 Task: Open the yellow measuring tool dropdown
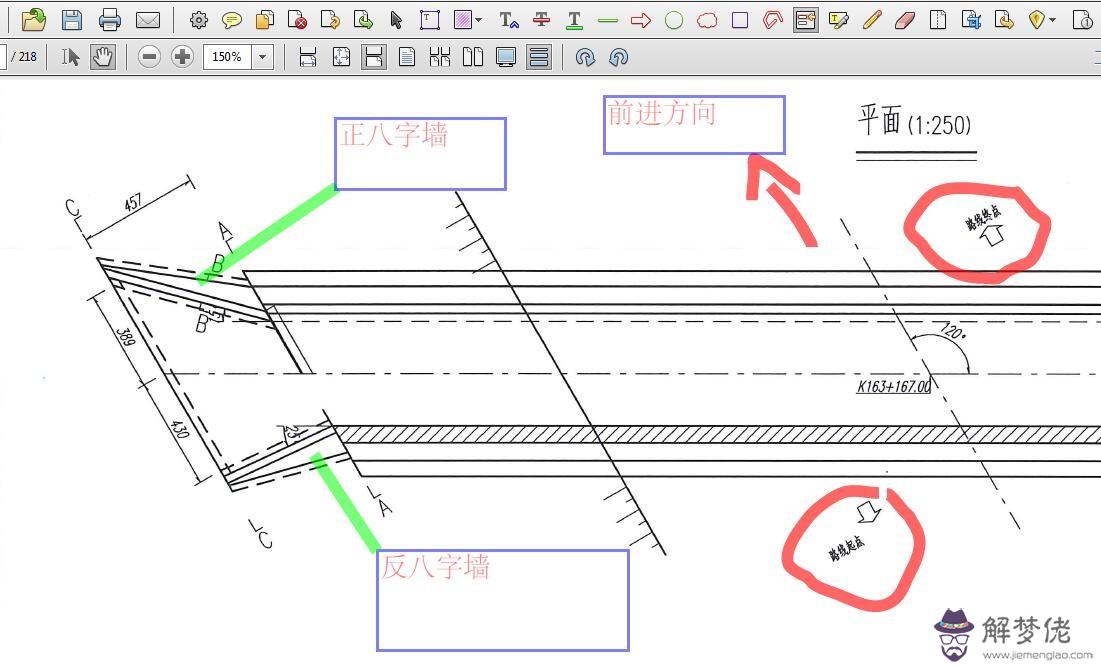click(x=1052, y=20)
